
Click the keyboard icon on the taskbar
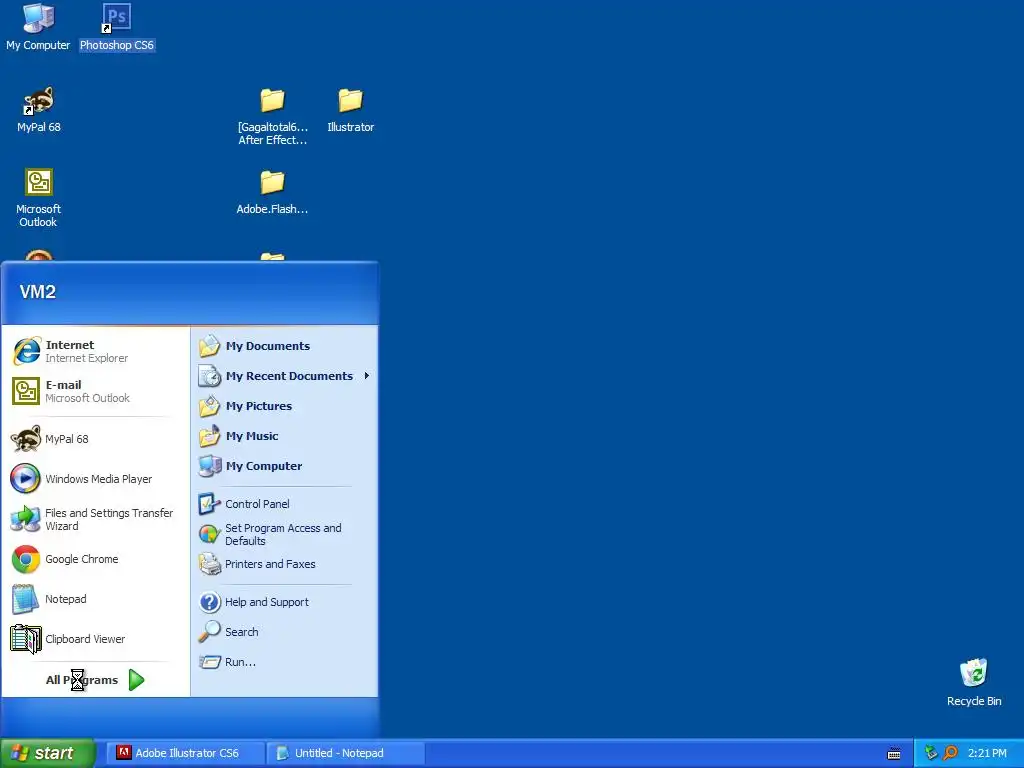[894, 754]
